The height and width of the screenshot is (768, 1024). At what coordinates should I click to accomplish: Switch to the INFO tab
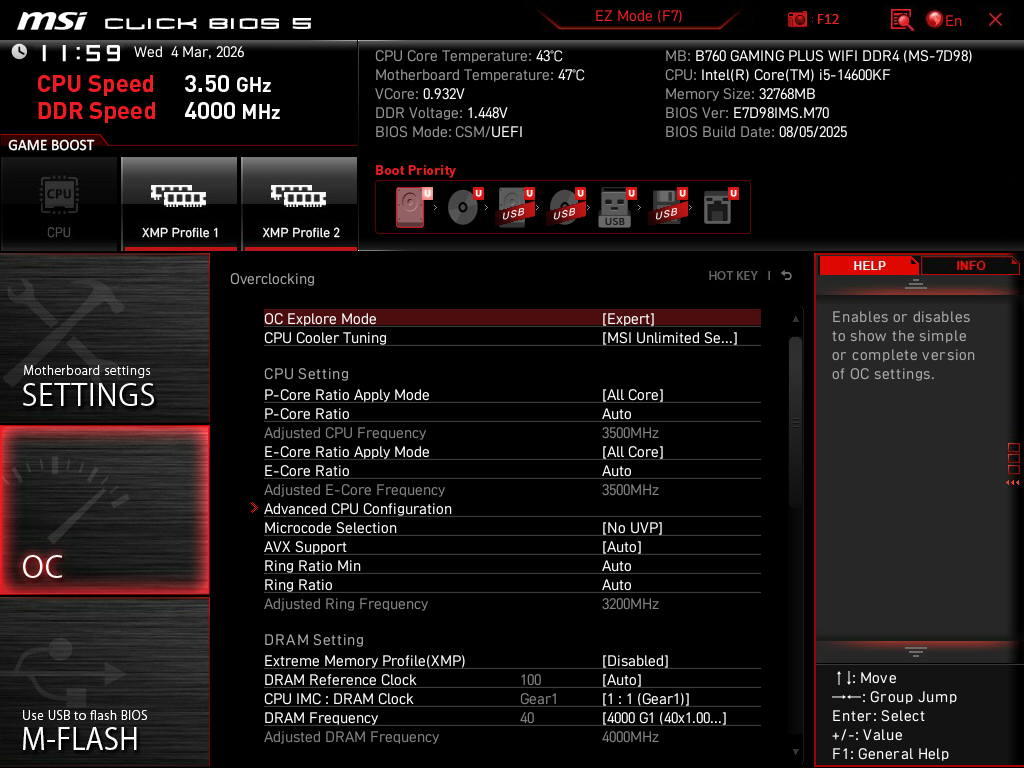[970, 266]
